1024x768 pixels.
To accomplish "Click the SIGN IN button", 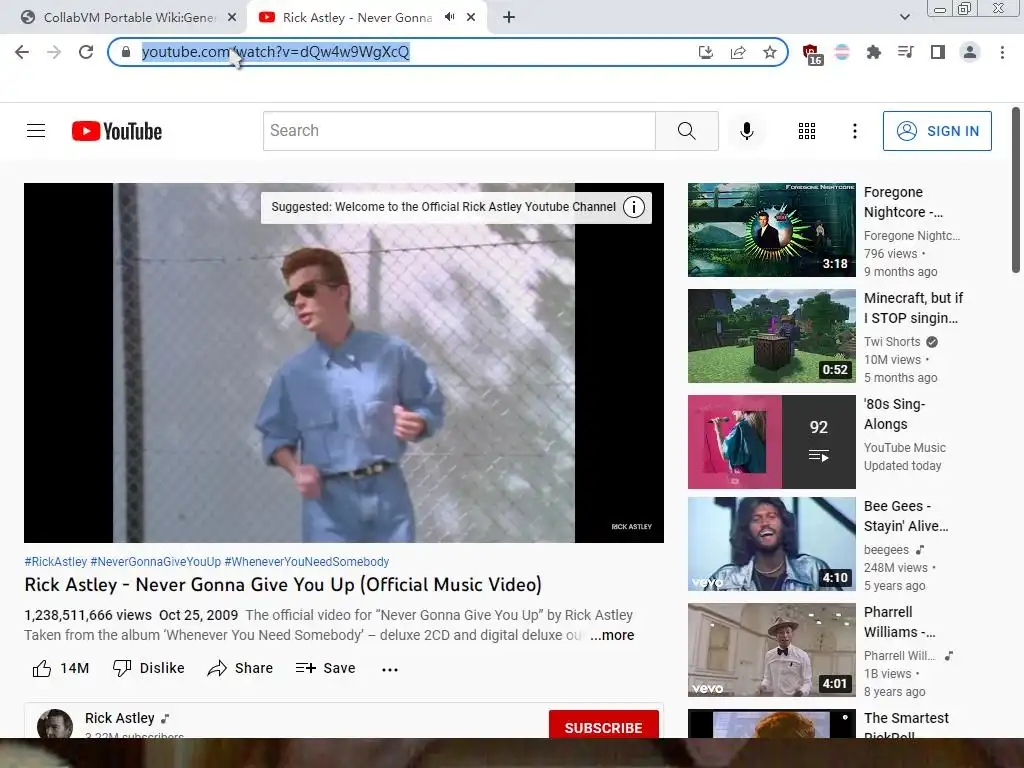I will pos(937,131).
